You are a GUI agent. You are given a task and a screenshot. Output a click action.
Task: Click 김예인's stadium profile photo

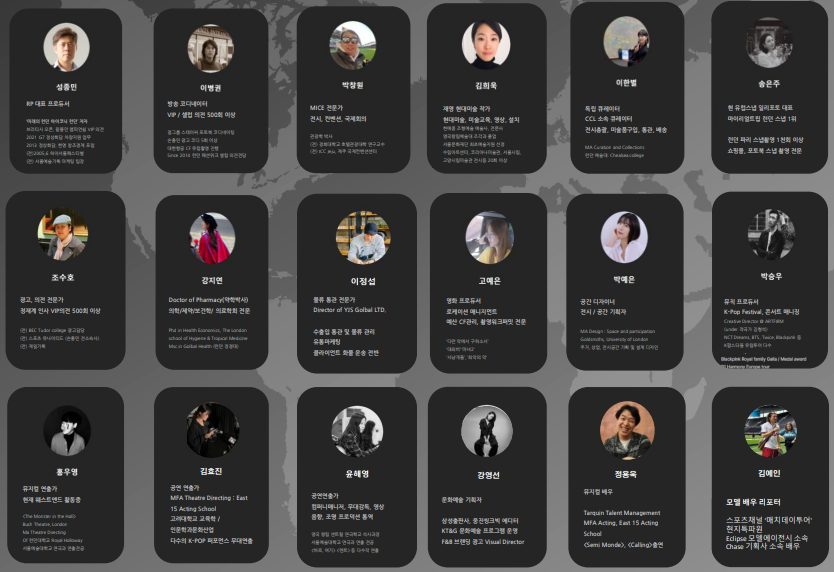tap(771, 431)
